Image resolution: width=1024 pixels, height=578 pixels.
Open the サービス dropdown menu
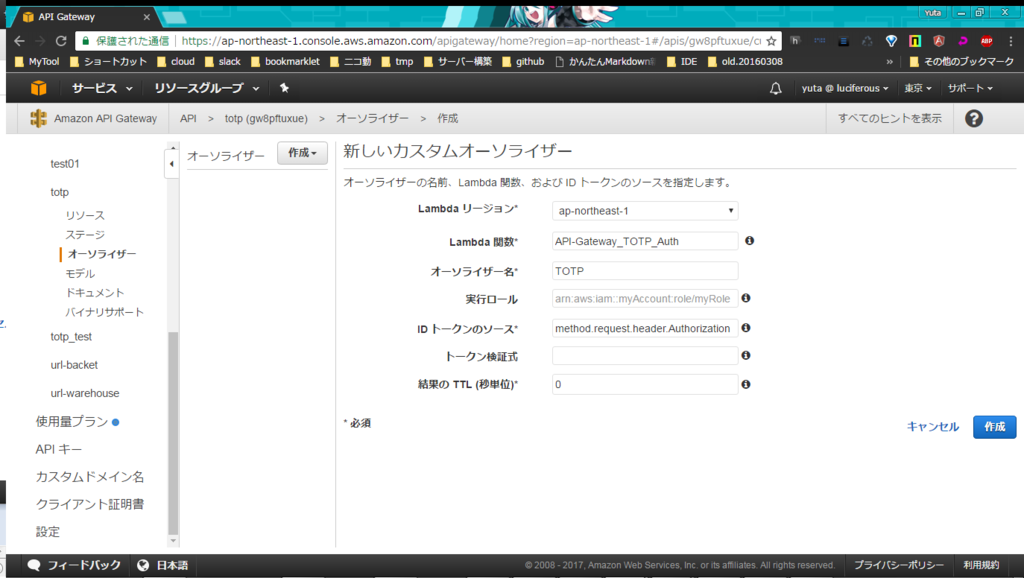(102, 88)
